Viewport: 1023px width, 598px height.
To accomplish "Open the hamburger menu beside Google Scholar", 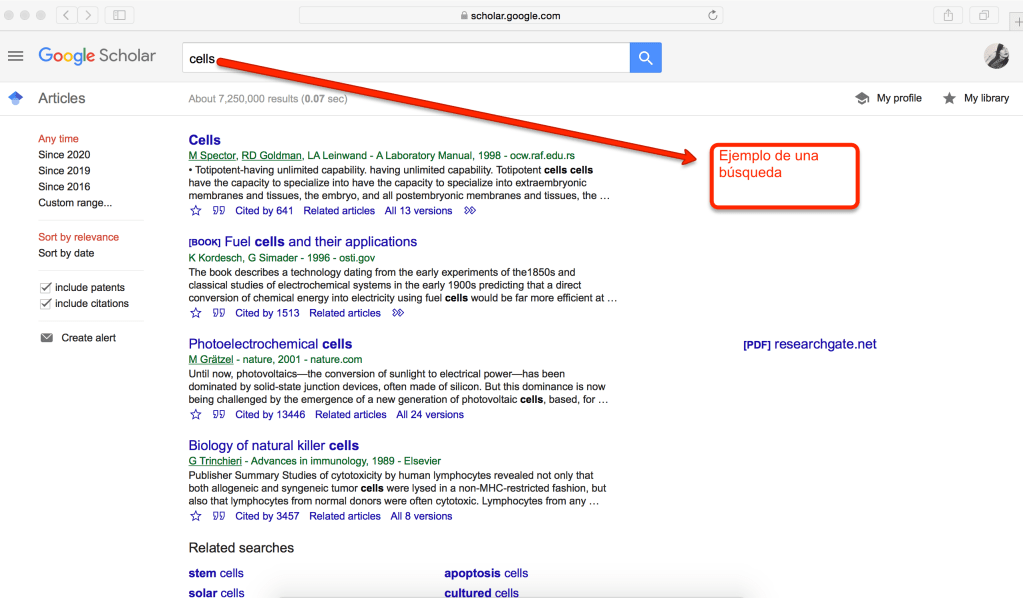I will 15,56.
